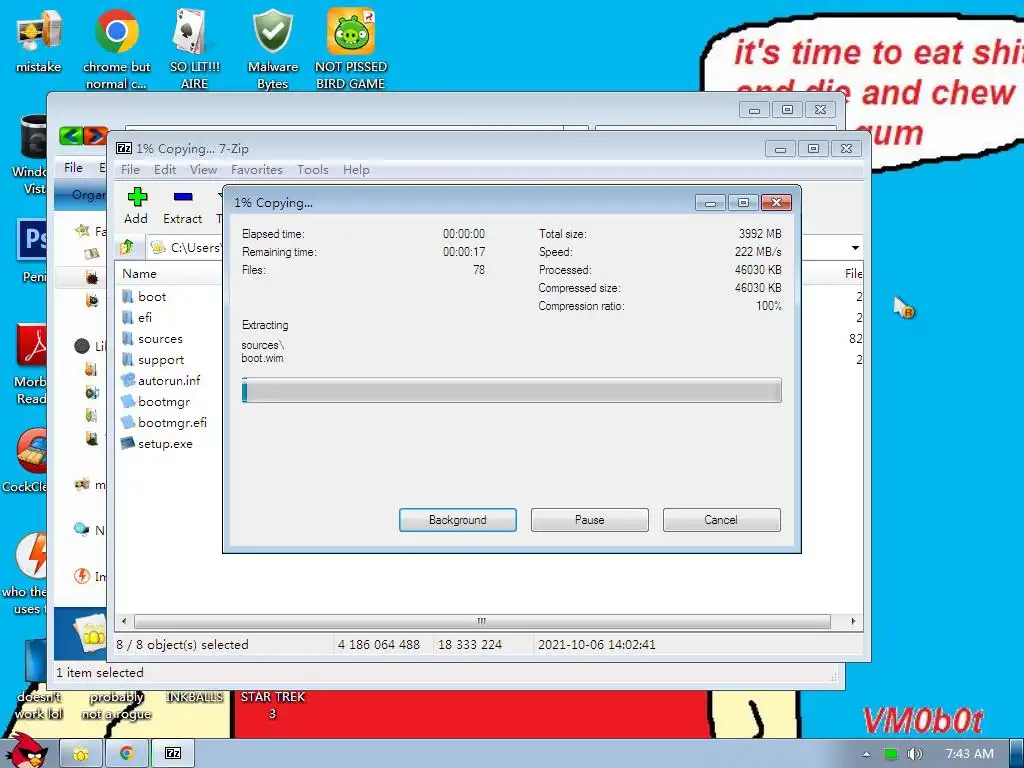Select the sources folder icon
The image size is (1024, 768).
[128, 339]
